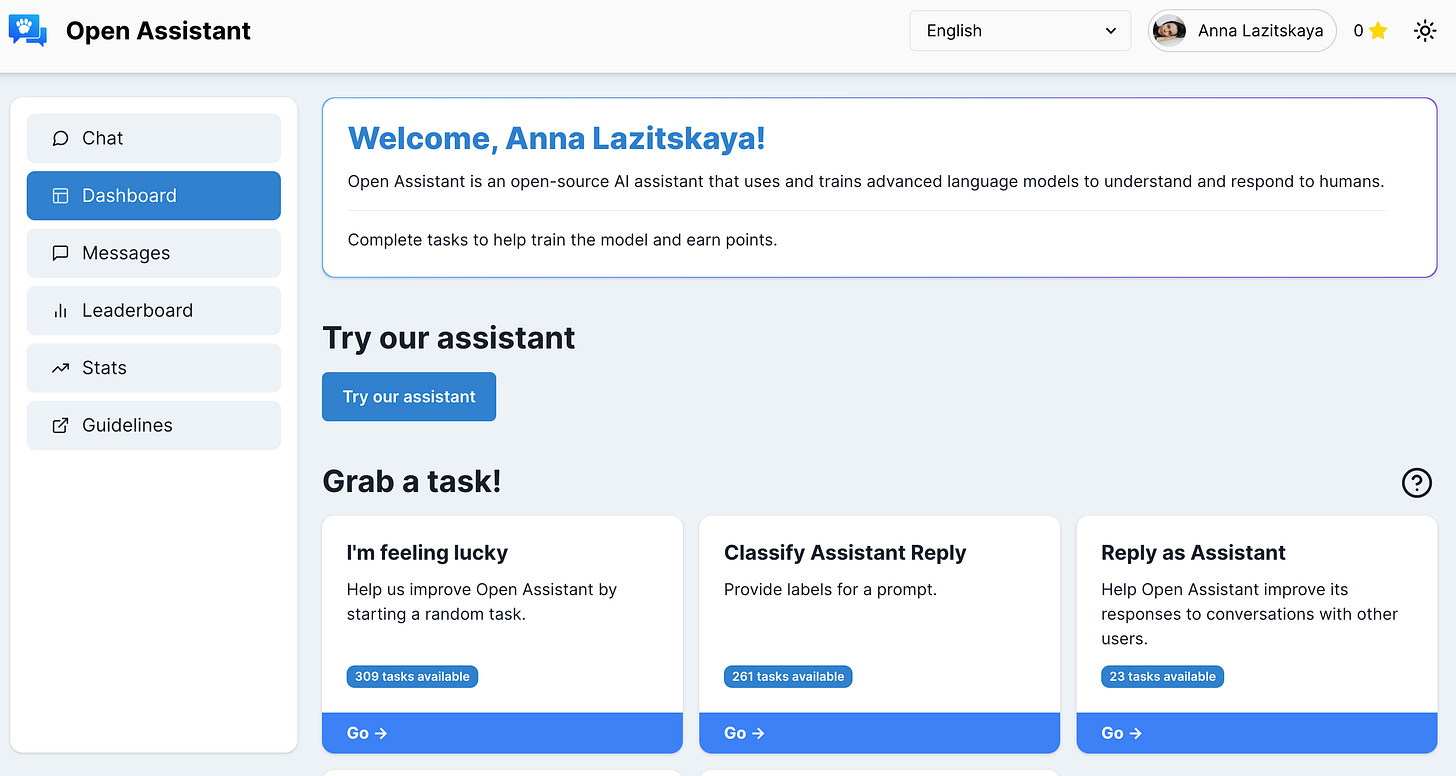Viewport: 1456px width, 776px height.
Task: Click the 309 tasks available badge
Action: (x=412, y=677)
